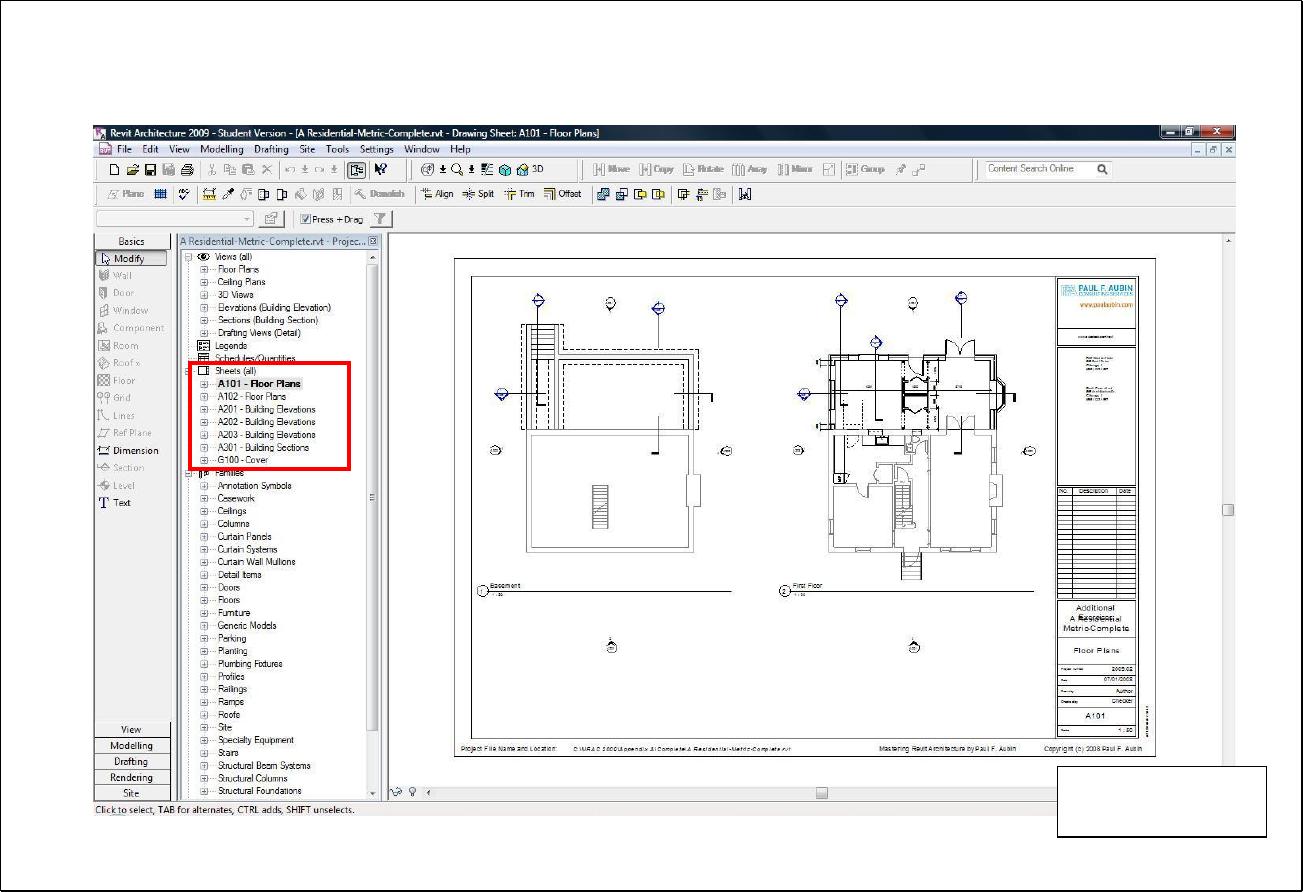Select the G100 - Cover sheet
Screen dimensions: 1303x892
tap(243, 460)
